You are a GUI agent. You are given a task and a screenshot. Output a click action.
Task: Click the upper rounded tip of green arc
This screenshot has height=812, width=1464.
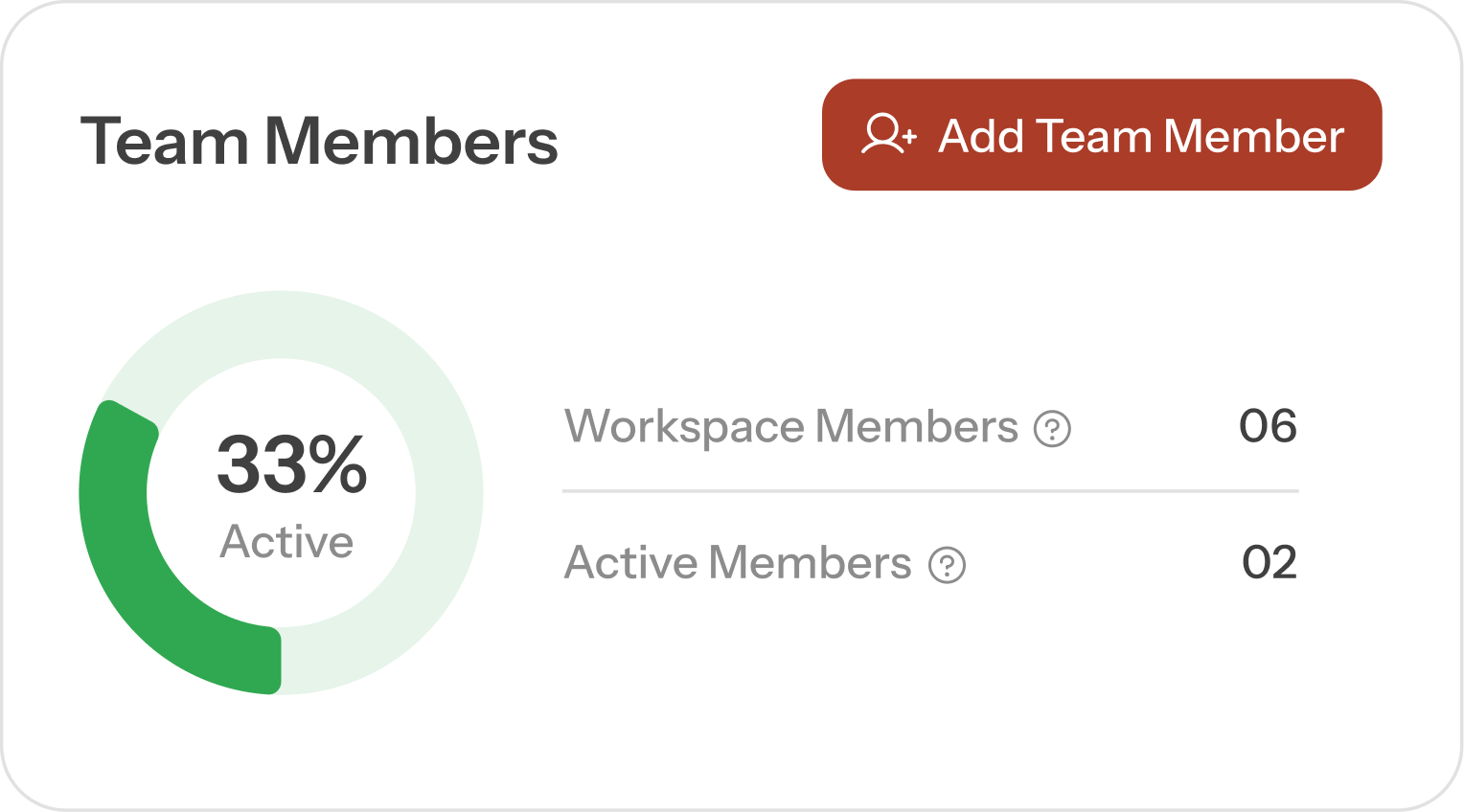coord(126,416)
